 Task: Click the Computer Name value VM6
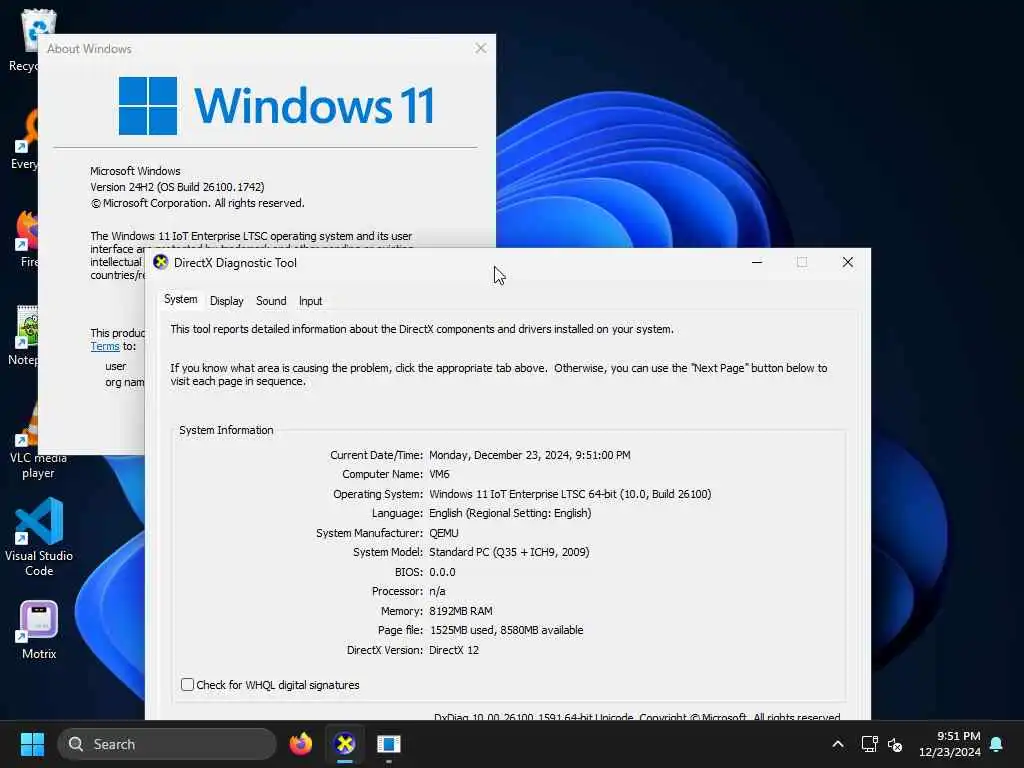[x=439, y=475]
